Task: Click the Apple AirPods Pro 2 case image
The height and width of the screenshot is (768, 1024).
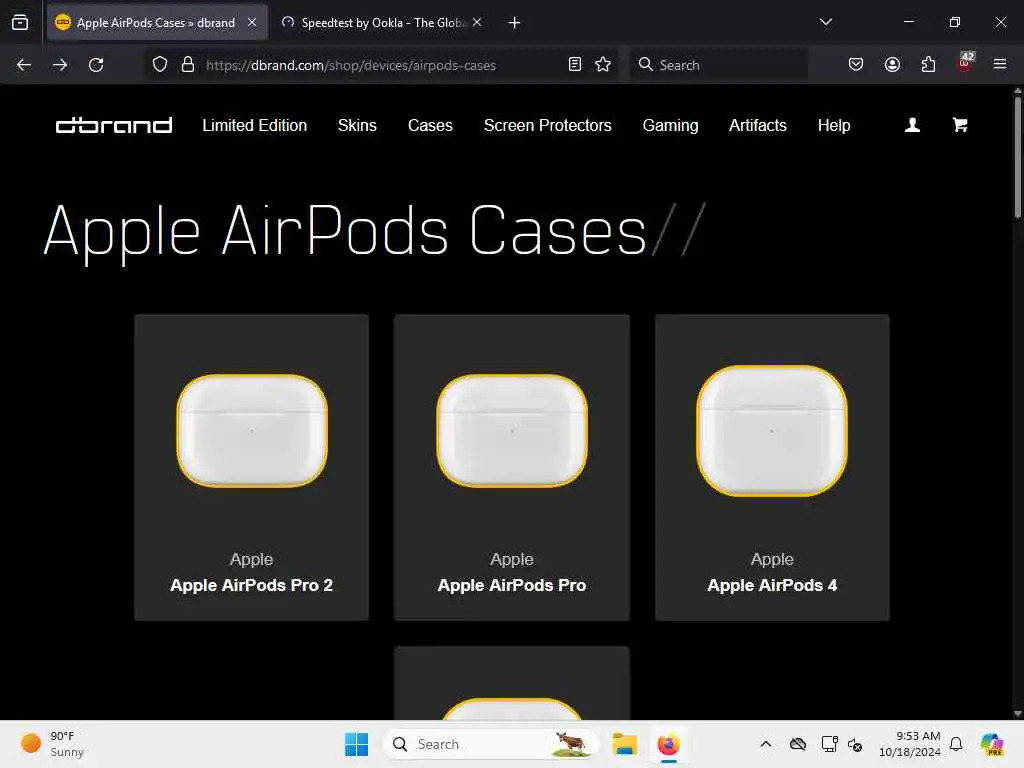Action: tap(252, 430)
